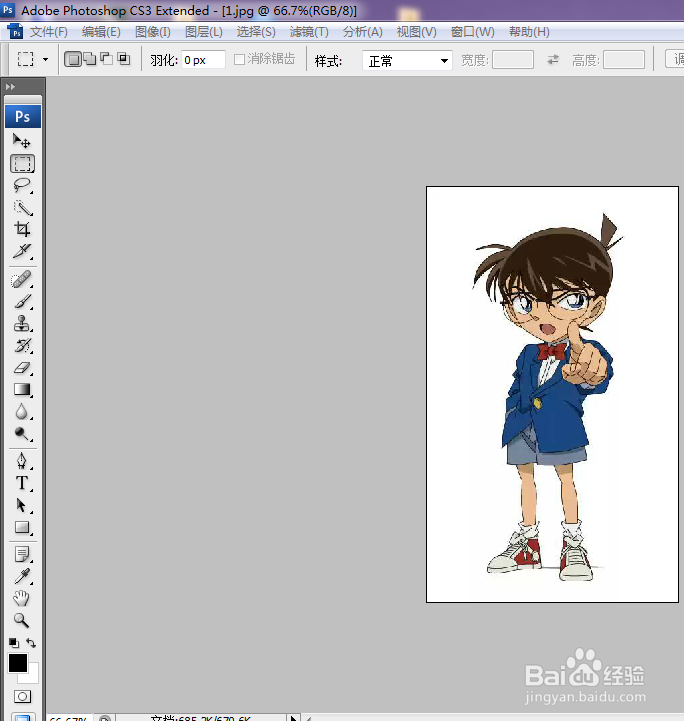Choose Subtract from Selection mode
The width and height of the screenshot is (684, 721).
point(107,59)
